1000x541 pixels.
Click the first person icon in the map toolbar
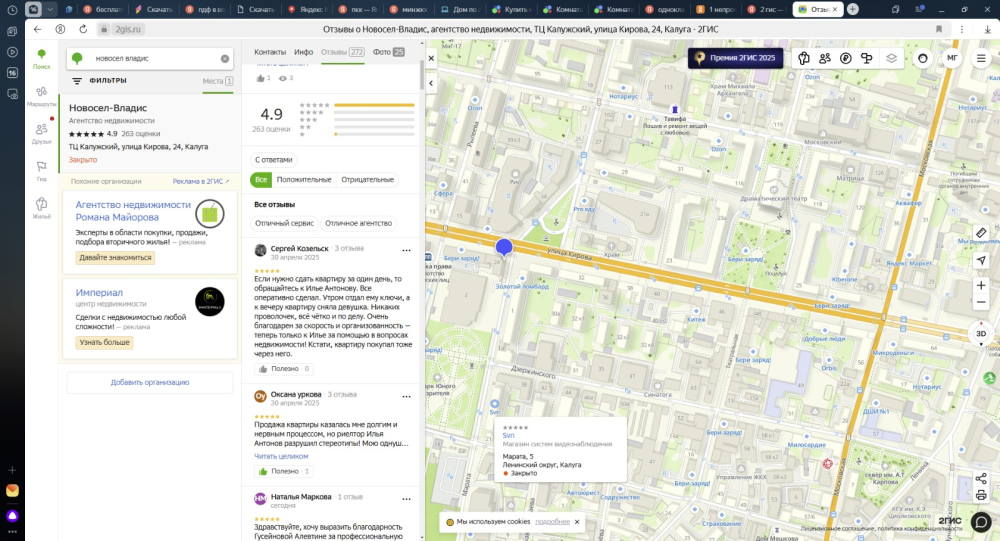(x=804, y=58)
